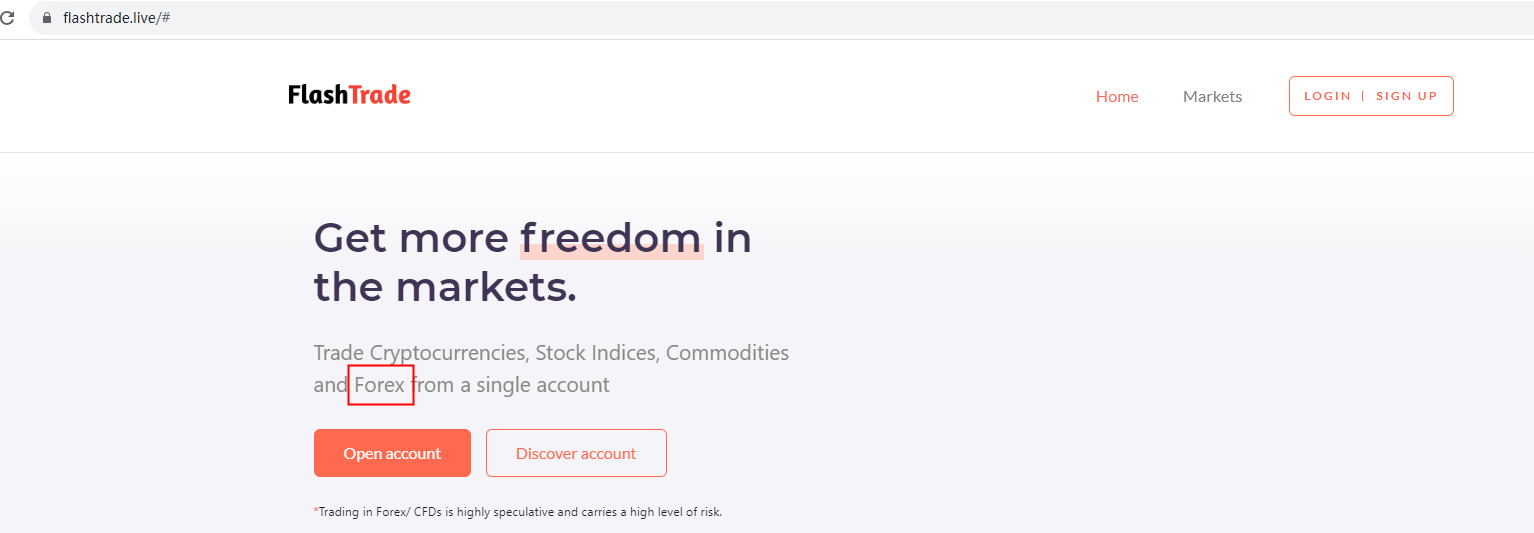Click the red asterisk before the disclaimer
The image size is (1534, 533).
coord(316,511)
